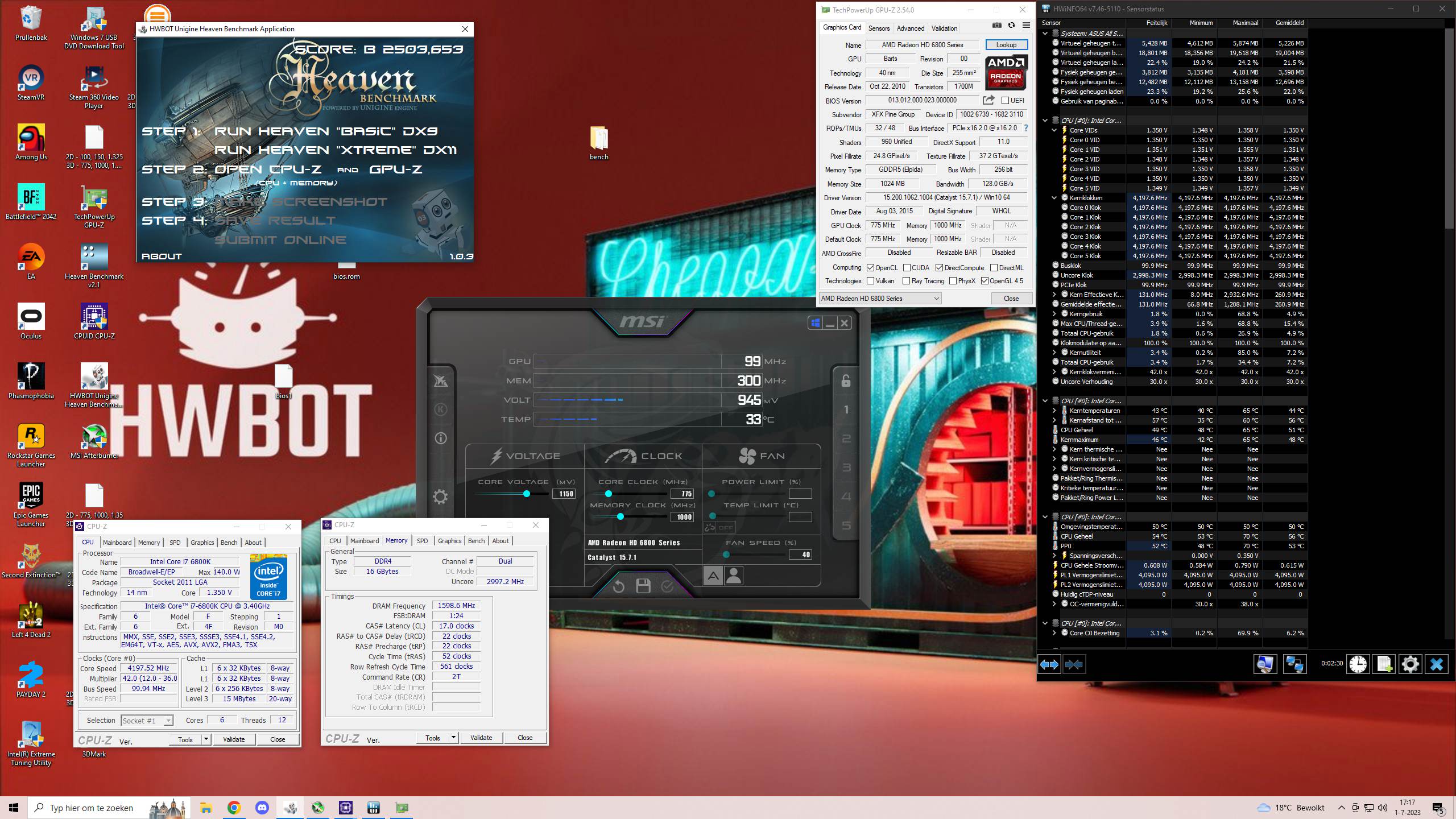Open Tools dropdown arrow in CPU-Z Memory window
This screenshot has width=1456, height=819.
tap(453, 738)
